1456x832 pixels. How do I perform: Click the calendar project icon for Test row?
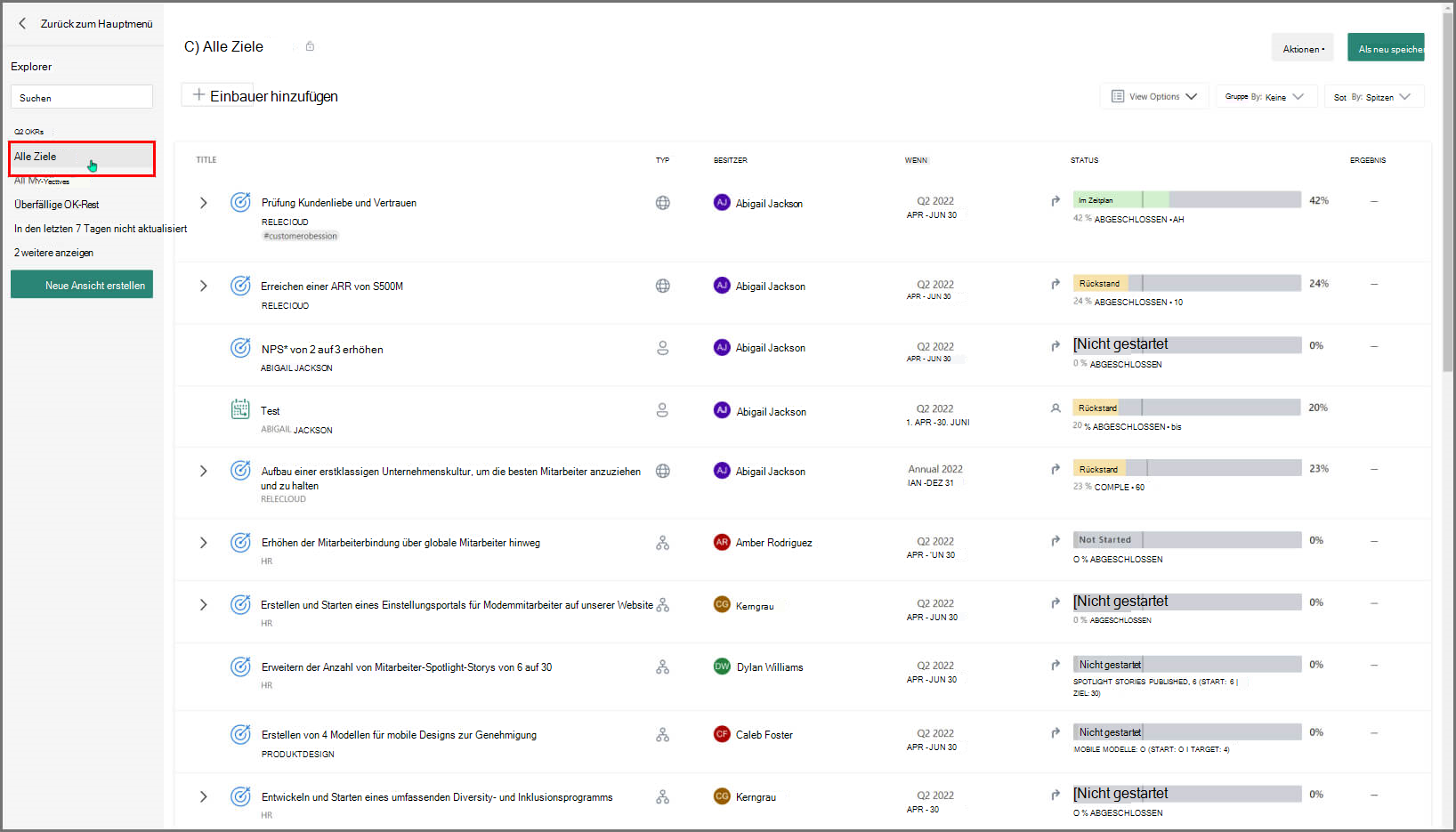tap(240, 409)
